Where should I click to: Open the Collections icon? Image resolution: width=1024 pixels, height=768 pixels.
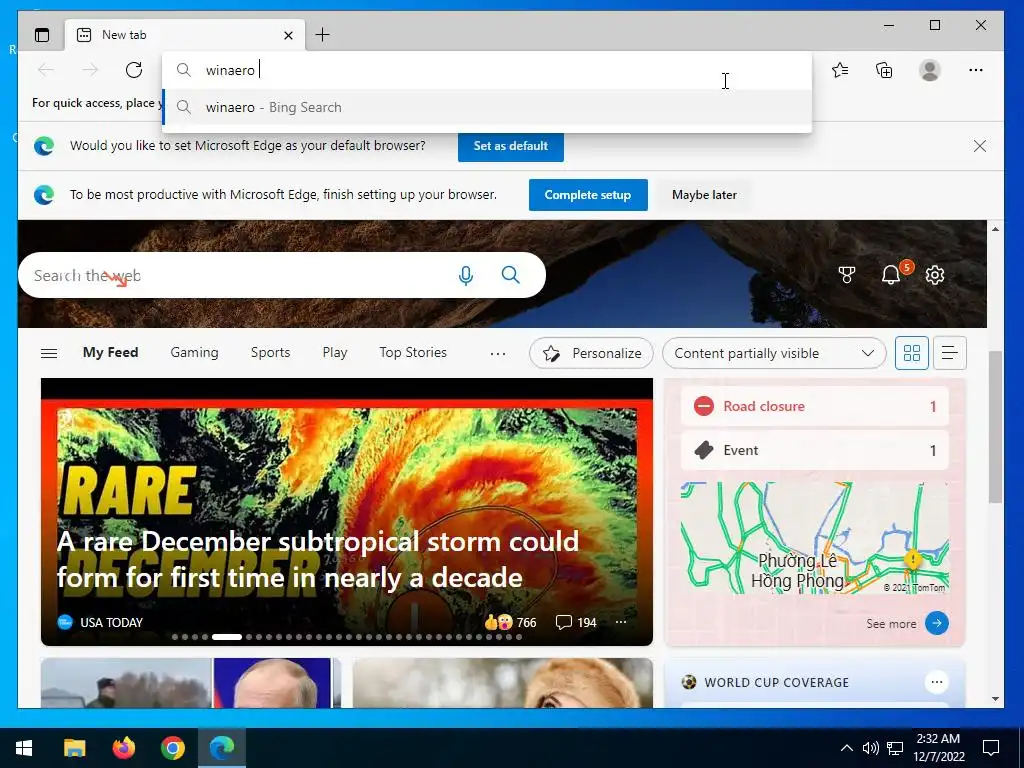tap(884, 70)
